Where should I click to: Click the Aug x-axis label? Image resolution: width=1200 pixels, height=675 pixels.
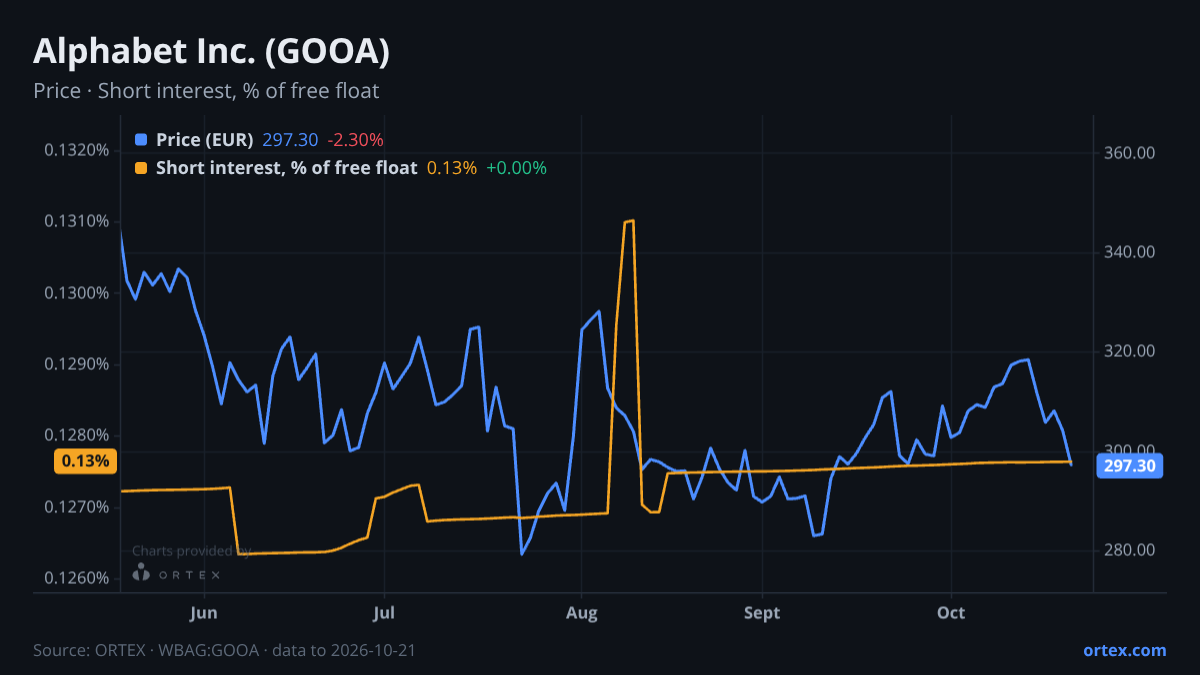click(x=581, y=613)
